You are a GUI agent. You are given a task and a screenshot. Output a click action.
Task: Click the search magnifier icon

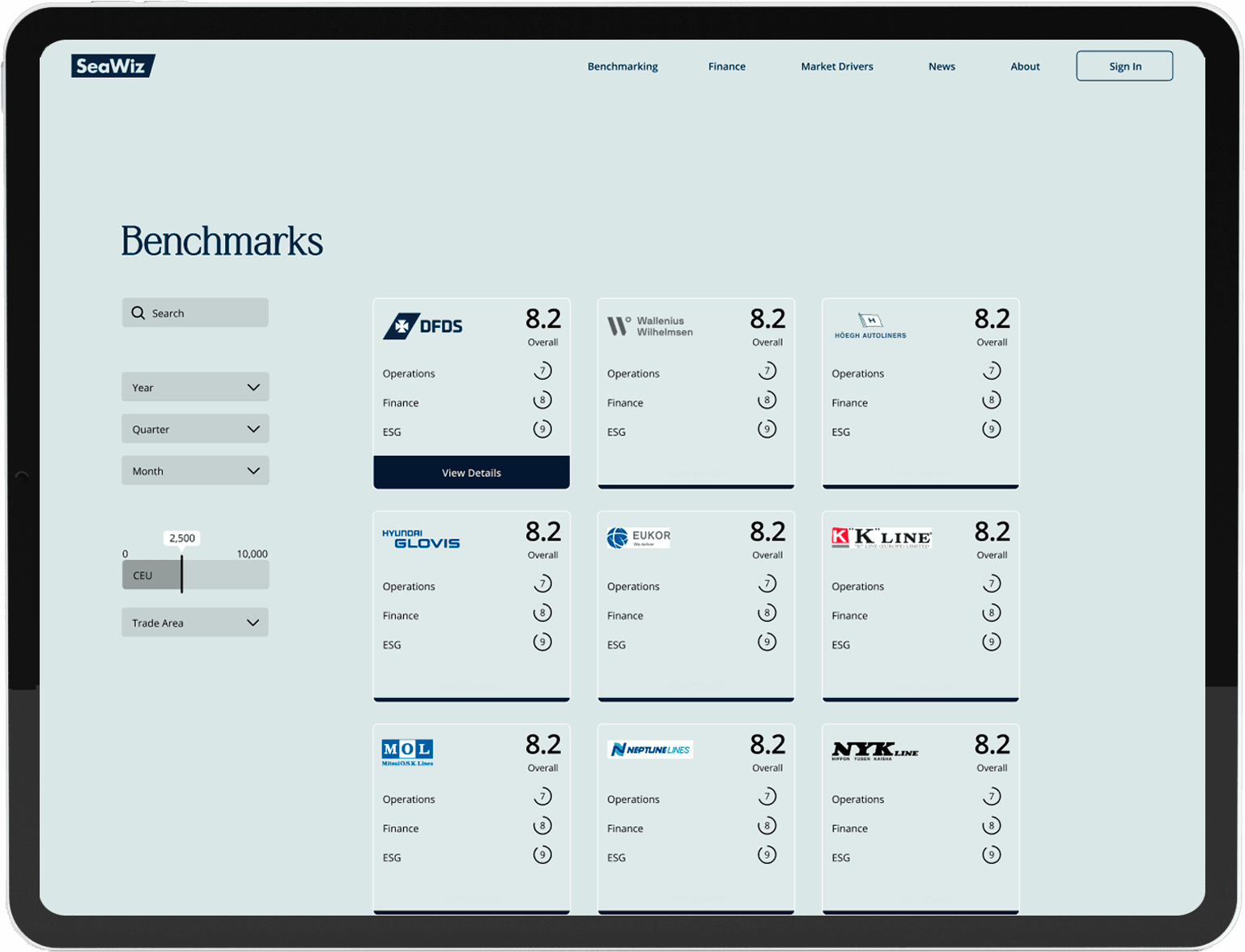[x=138, y=312]
